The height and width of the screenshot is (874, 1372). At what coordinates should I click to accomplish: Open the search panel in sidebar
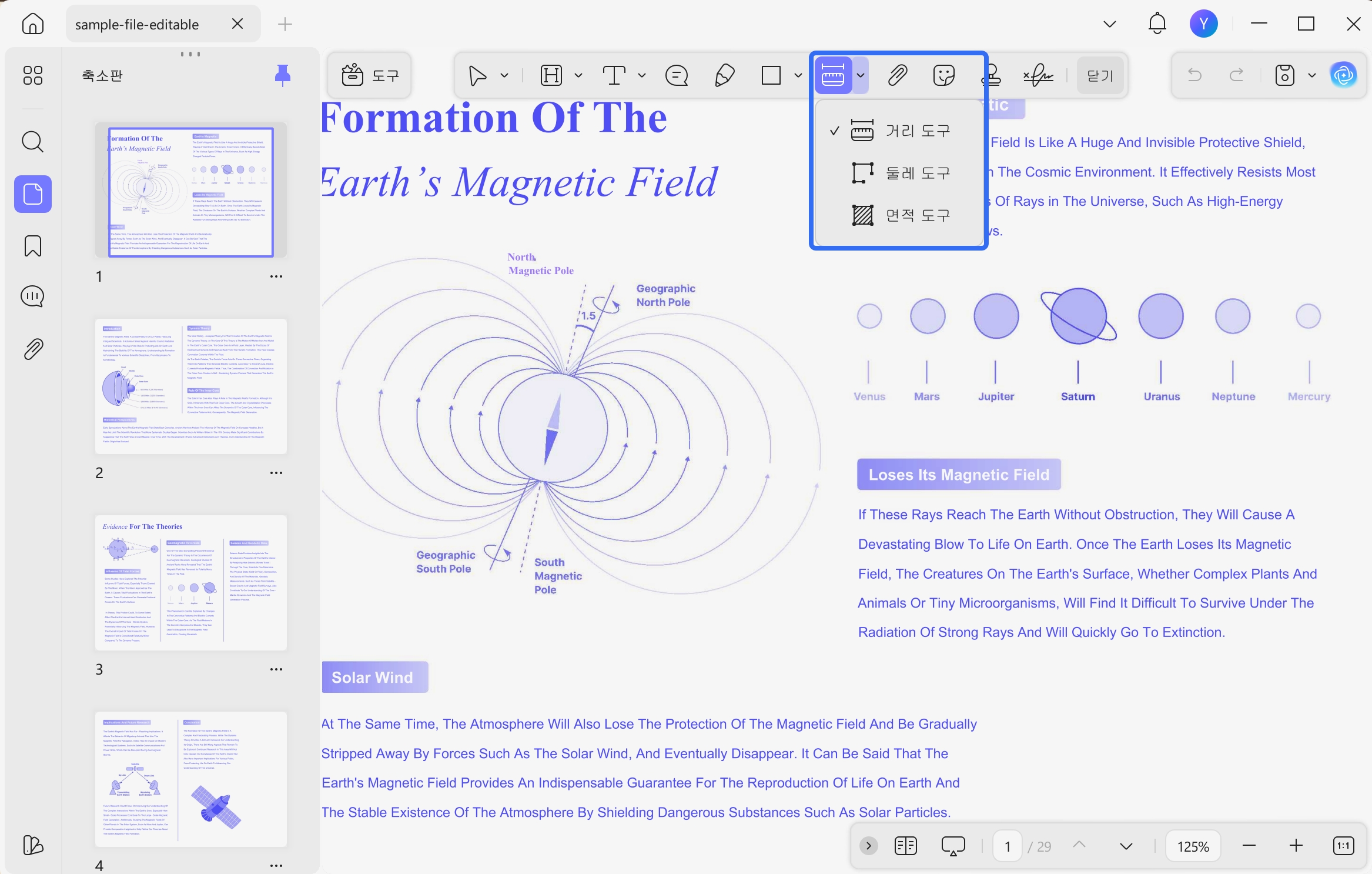pyautogui.click(x=33, y=142)
